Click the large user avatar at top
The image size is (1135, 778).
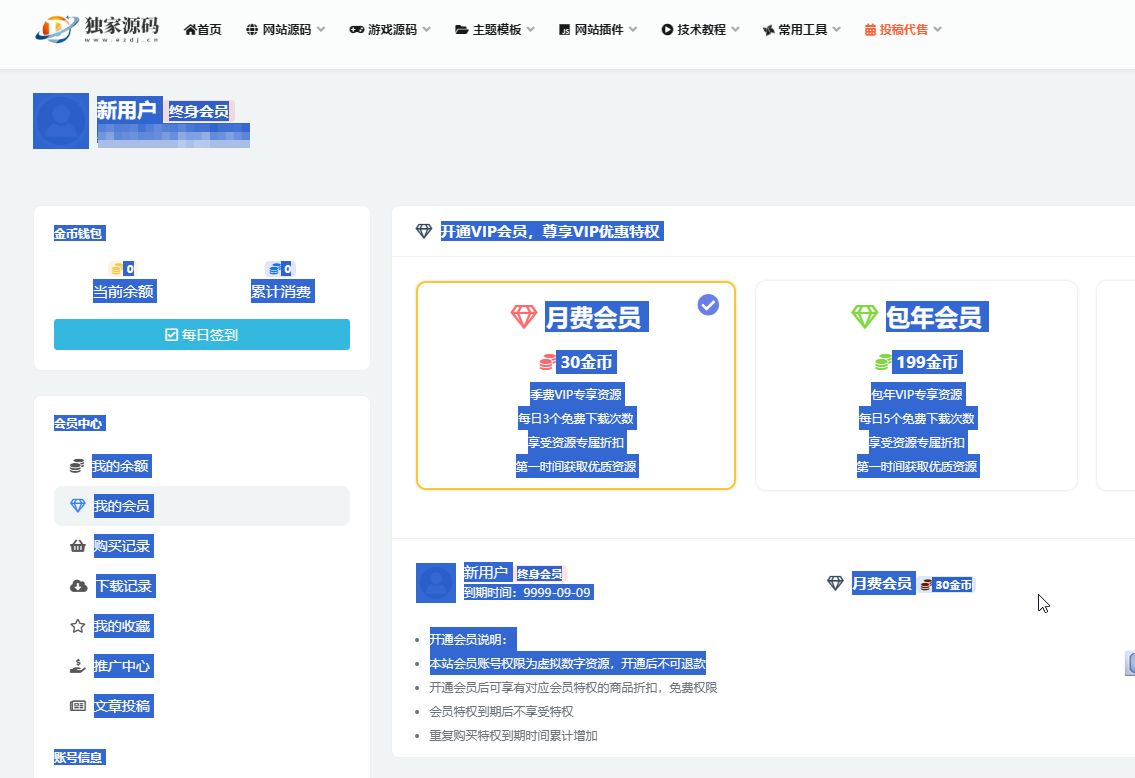click(x=61, y=121)
